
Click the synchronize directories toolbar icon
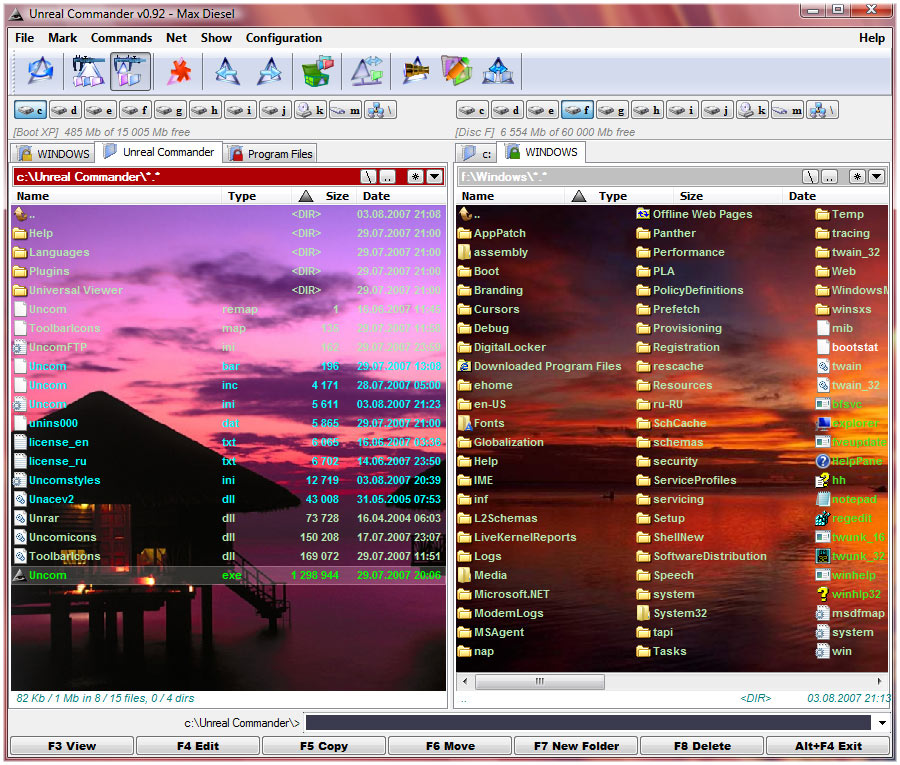(498, 71)
